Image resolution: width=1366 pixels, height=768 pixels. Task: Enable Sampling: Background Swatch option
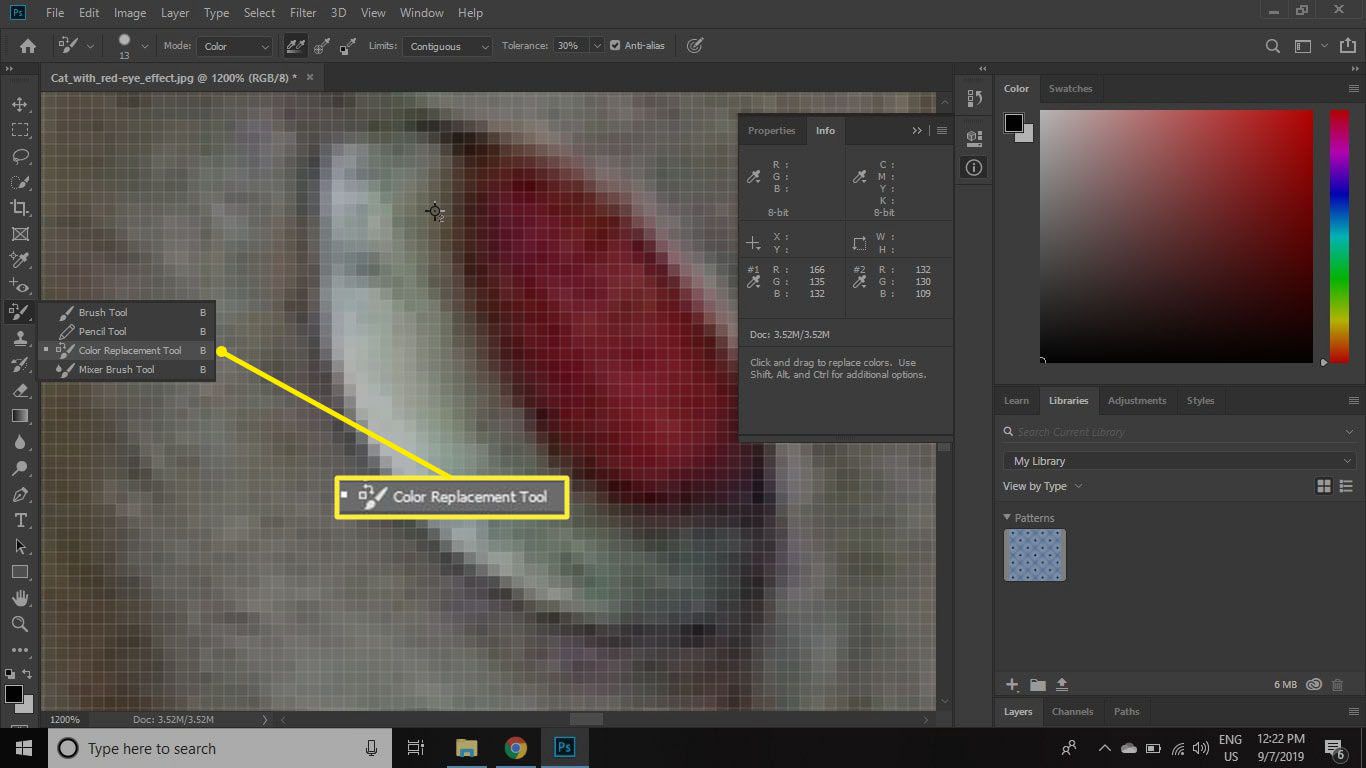click(348, 46)
